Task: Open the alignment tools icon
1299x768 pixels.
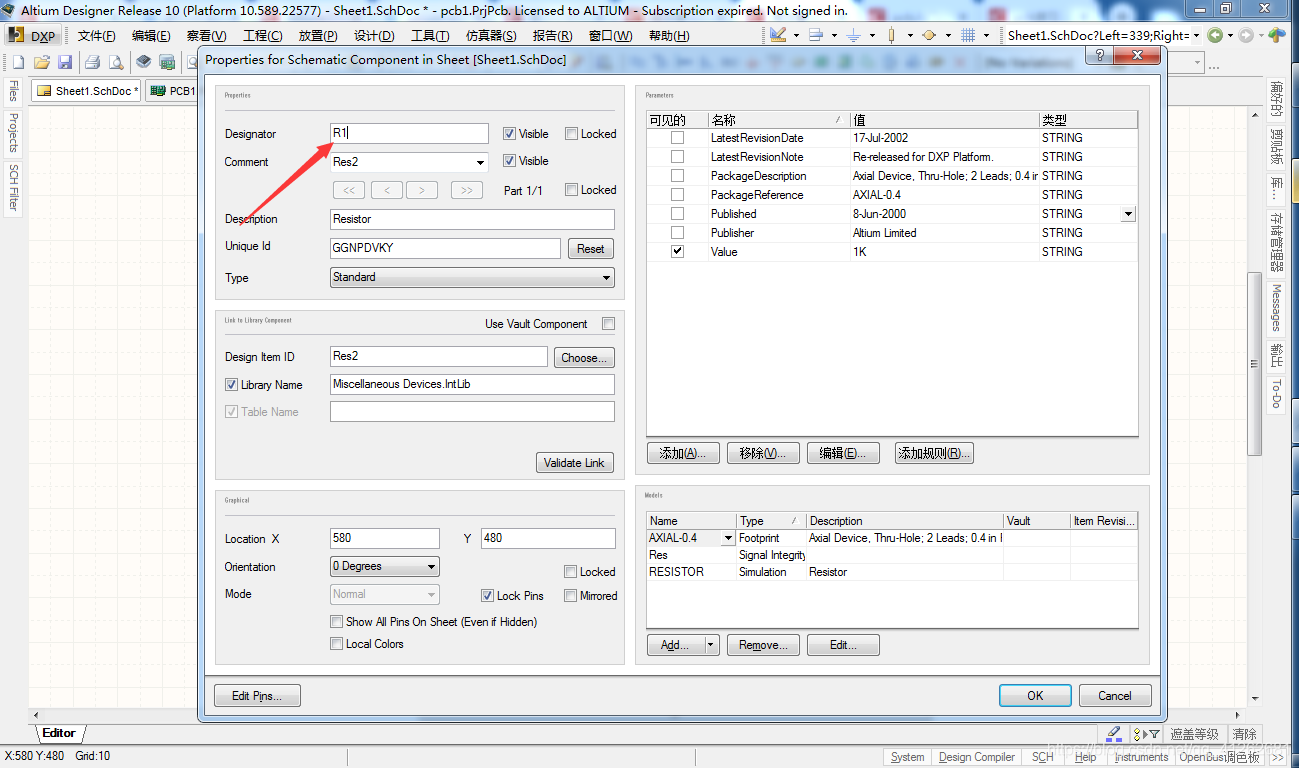Action: pyautogui.click(x=816, y=35)
